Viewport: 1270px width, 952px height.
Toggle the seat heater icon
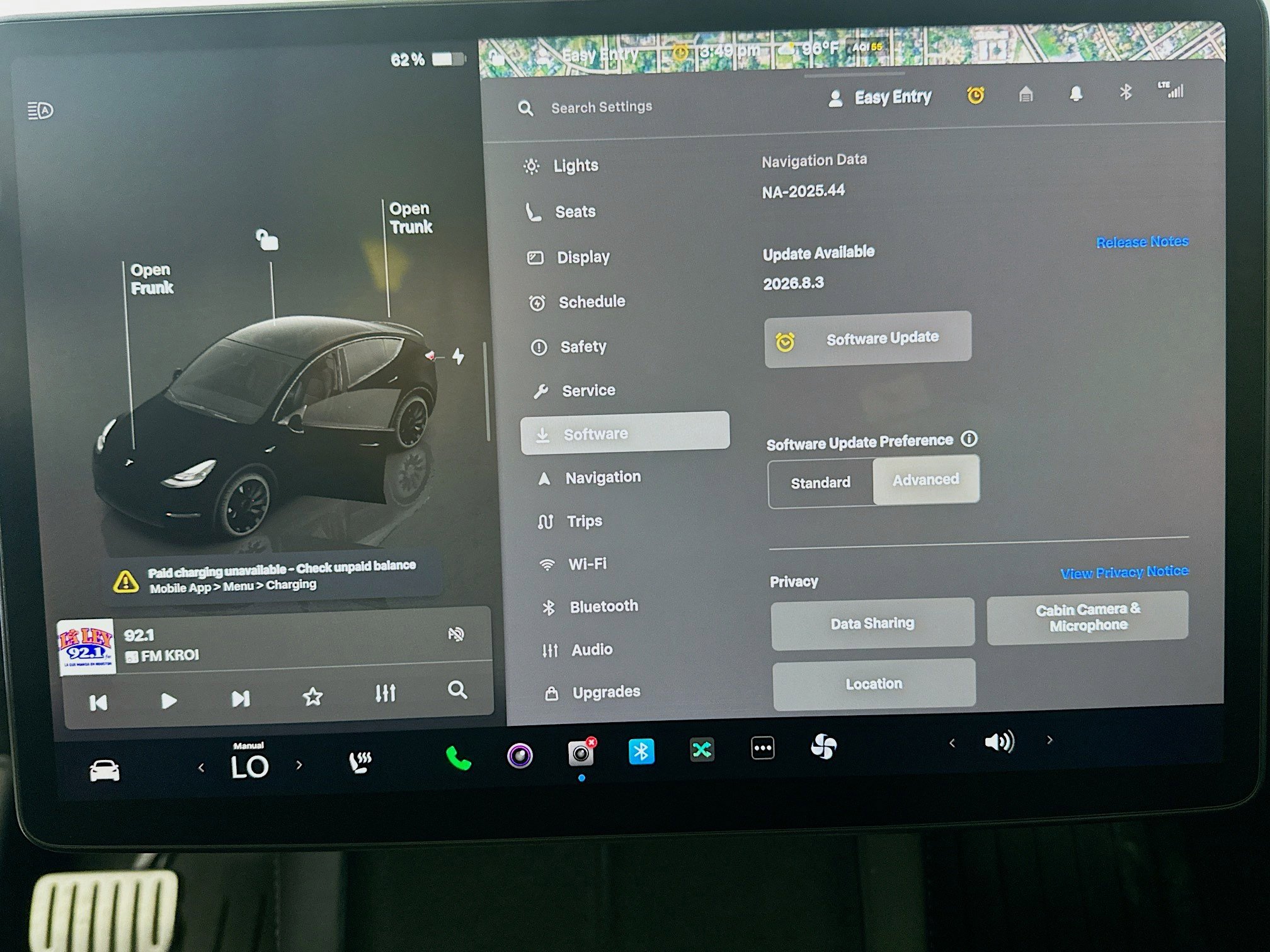(360, 762)
